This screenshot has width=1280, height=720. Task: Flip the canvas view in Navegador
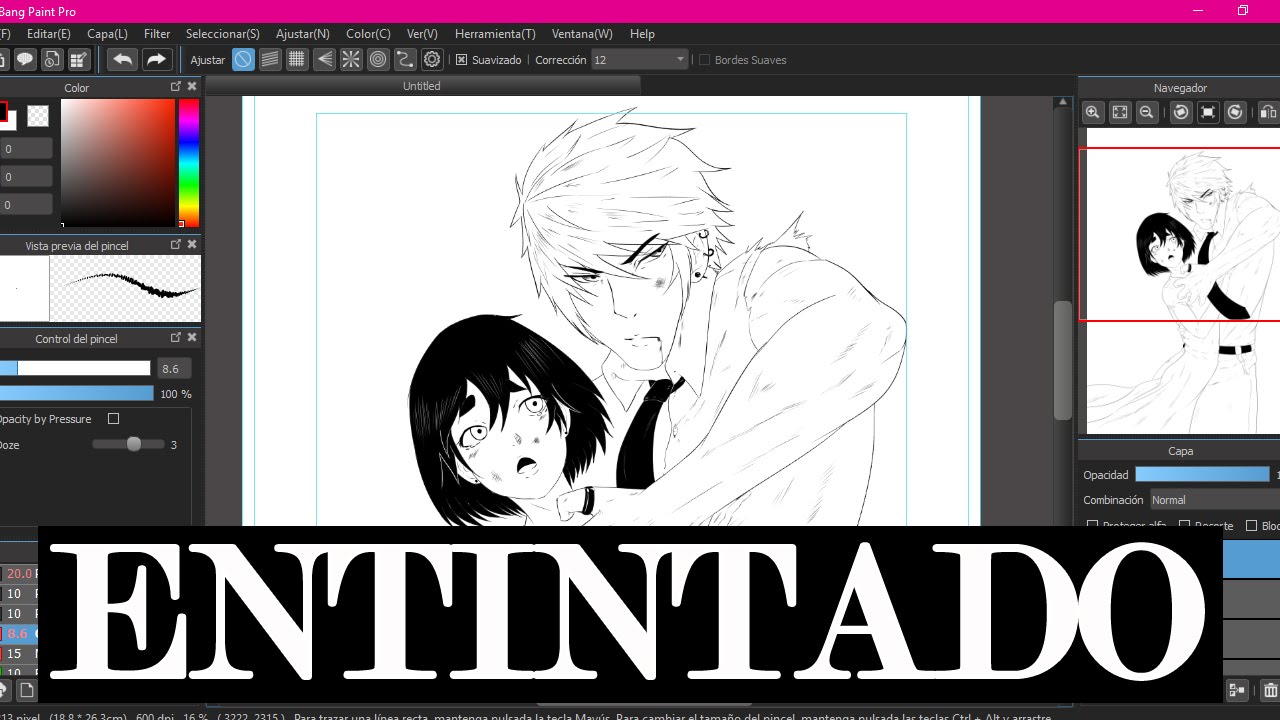coord(1268,112)
